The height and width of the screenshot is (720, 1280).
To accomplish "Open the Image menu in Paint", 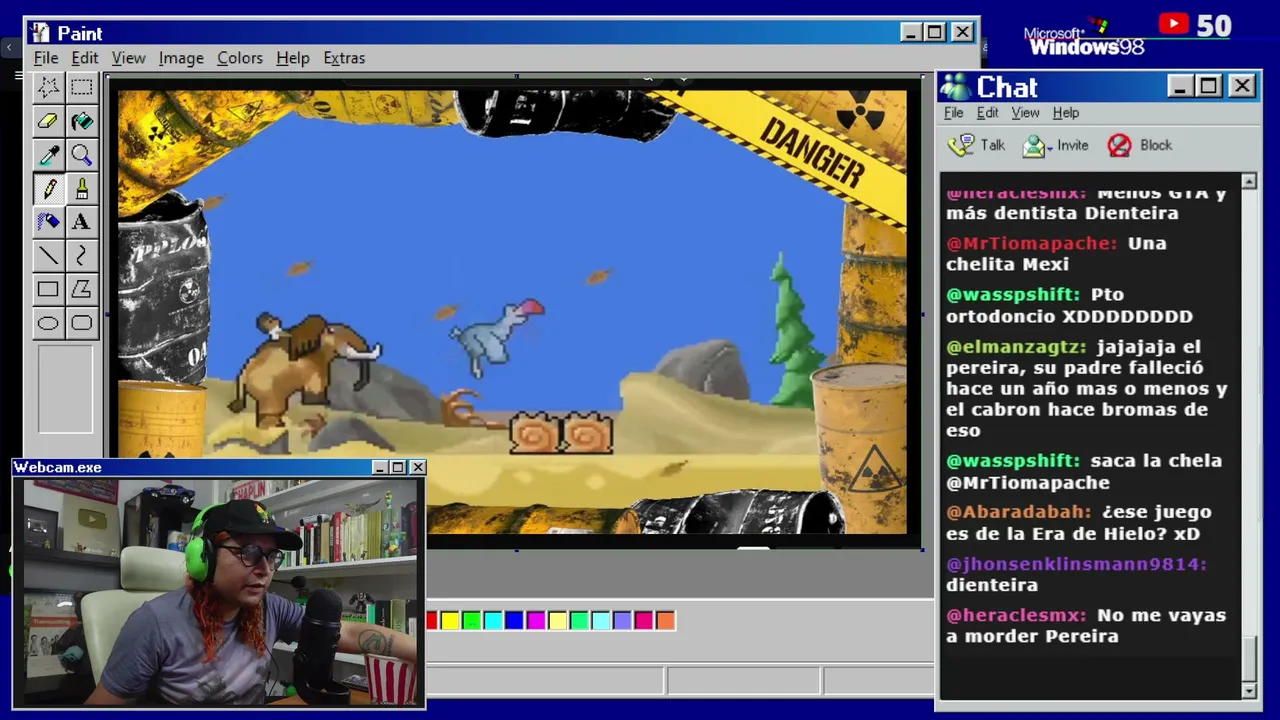I will tap(181, 58).
